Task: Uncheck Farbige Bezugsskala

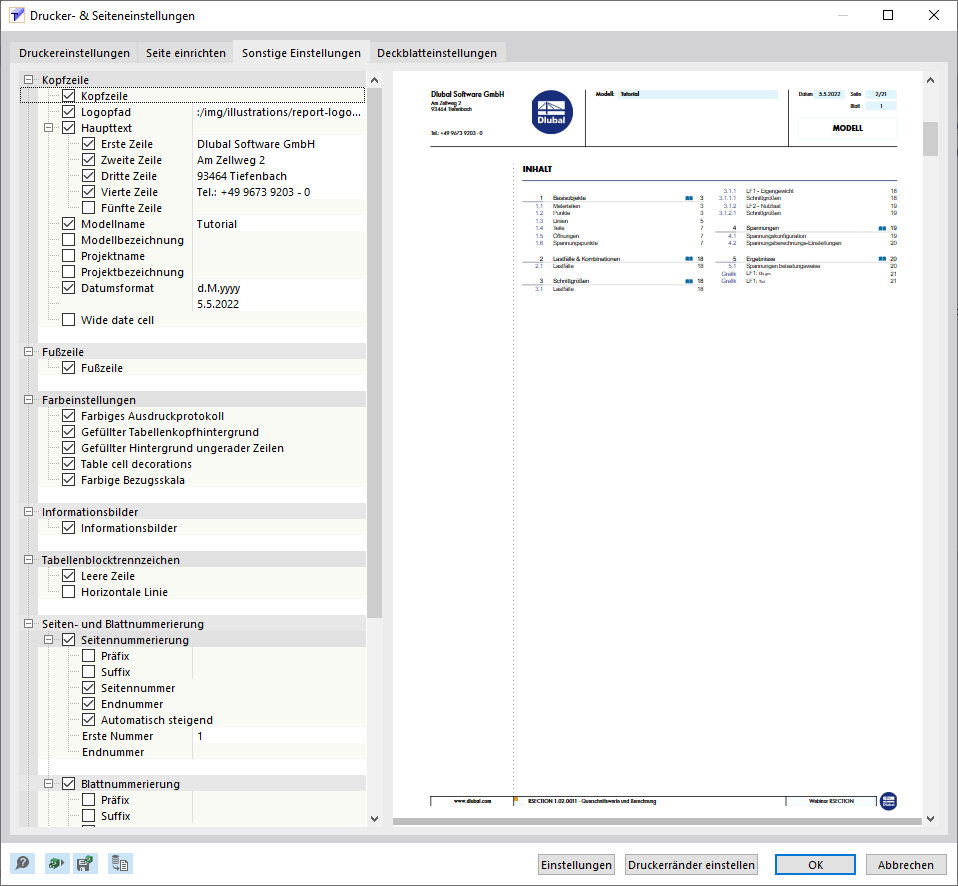Action: (x=68, y=480)
